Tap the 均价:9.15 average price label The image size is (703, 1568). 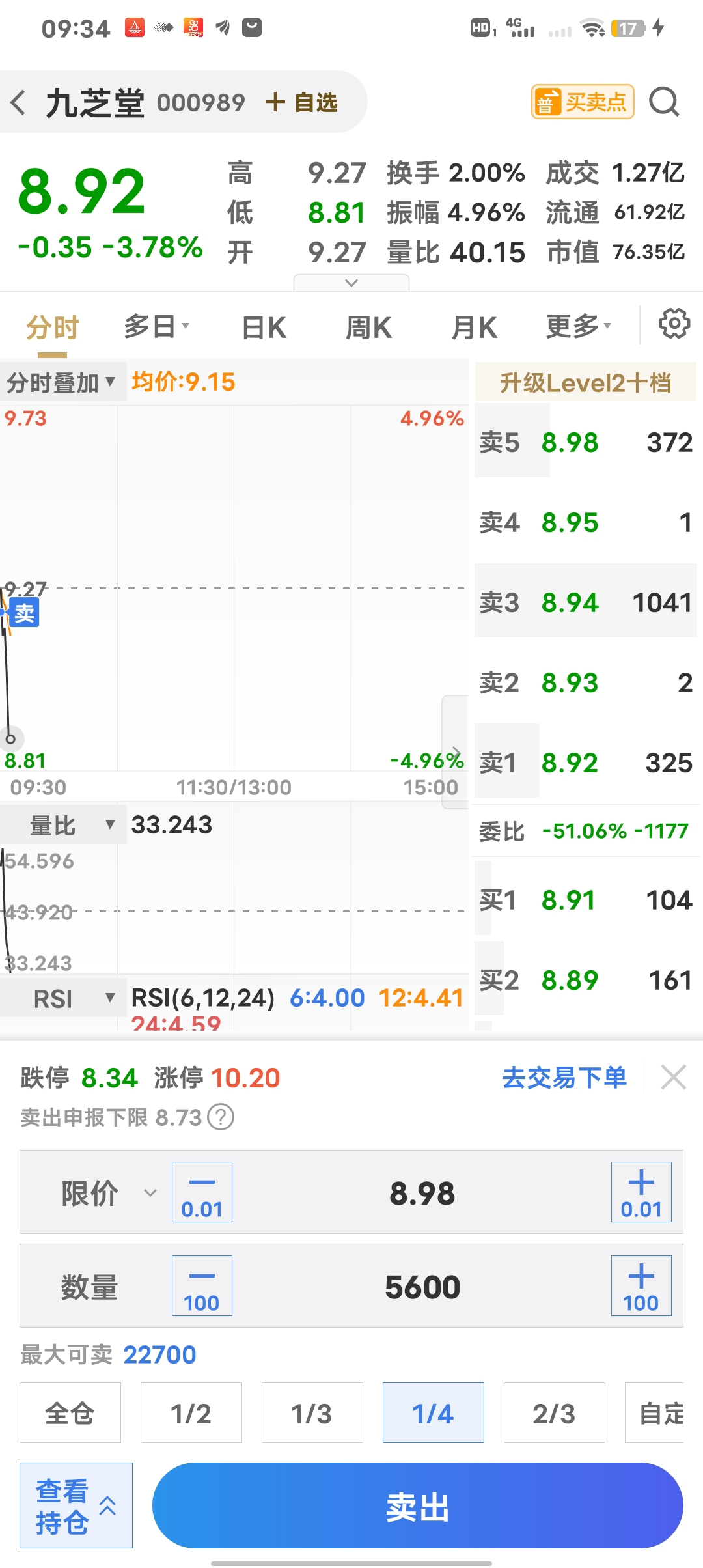(184, 382)
